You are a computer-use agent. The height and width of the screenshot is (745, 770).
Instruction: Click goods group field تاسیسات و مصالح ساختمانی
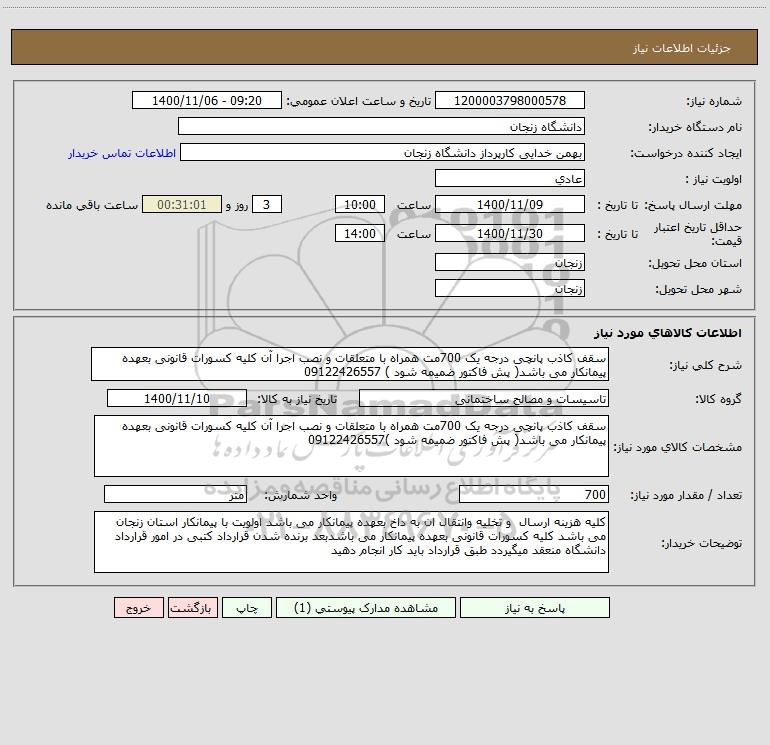(x=484, y=398)
